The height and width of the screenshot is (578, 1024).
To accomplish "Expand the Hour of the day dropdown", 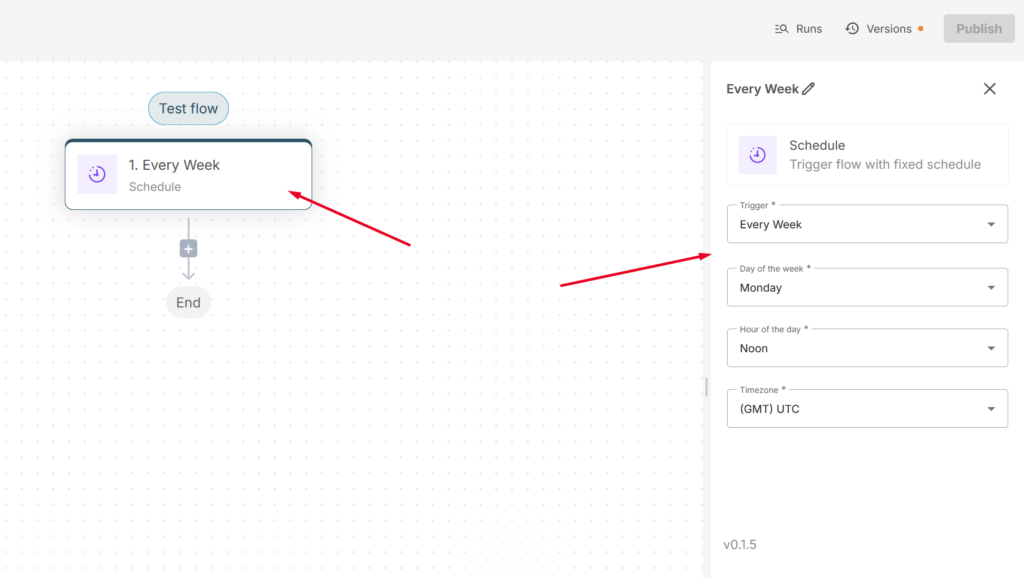I will [867, 348].
